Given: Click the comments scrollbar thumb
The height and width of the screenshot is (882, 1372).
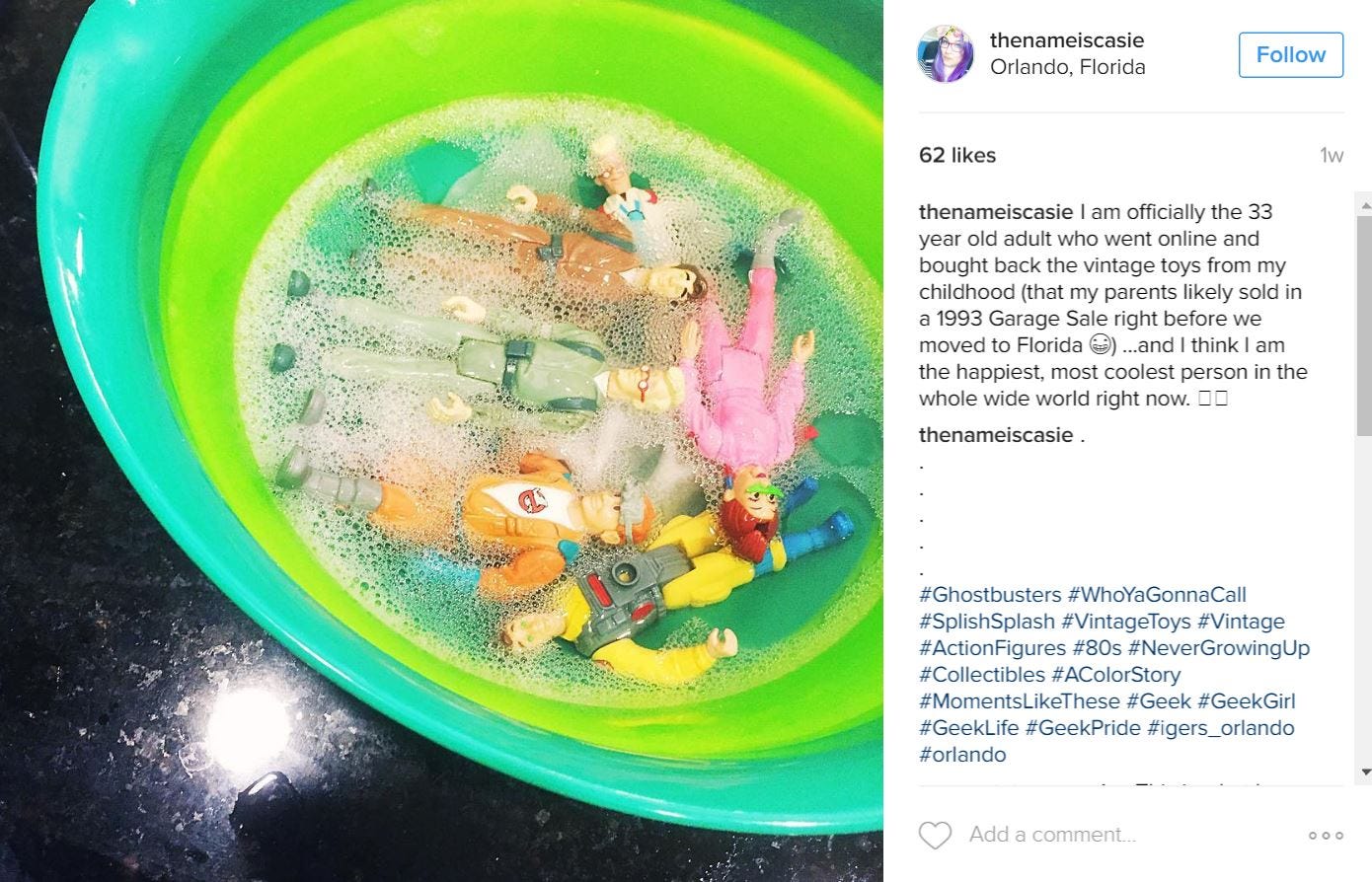Looking at the screenshot, I should click(1365, 326).
